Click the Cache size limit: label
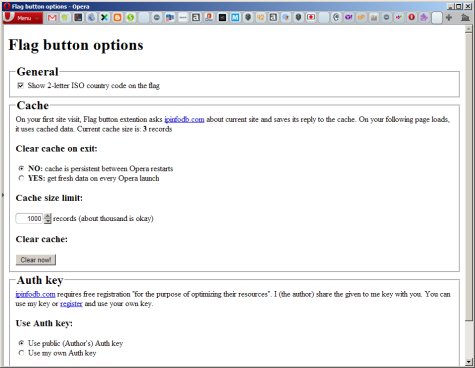Viewport: 475px width, 368px height. tap(49, 198)
